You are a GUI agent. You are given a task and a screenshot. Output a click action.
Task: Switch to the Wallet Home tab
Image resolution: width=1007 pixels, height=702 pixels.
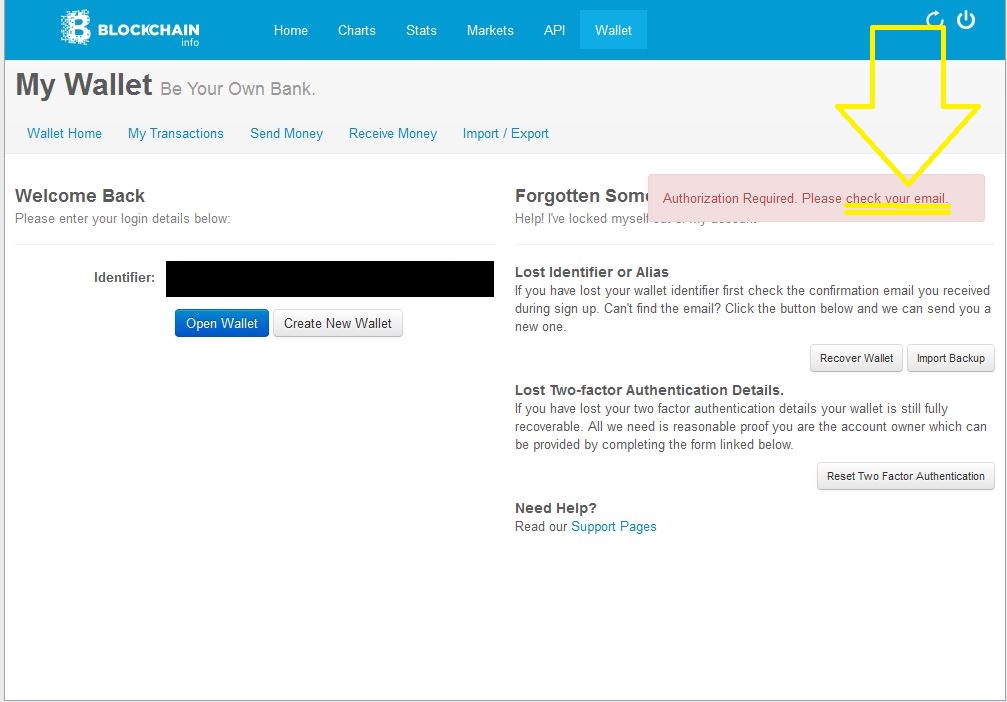point(65,133)
